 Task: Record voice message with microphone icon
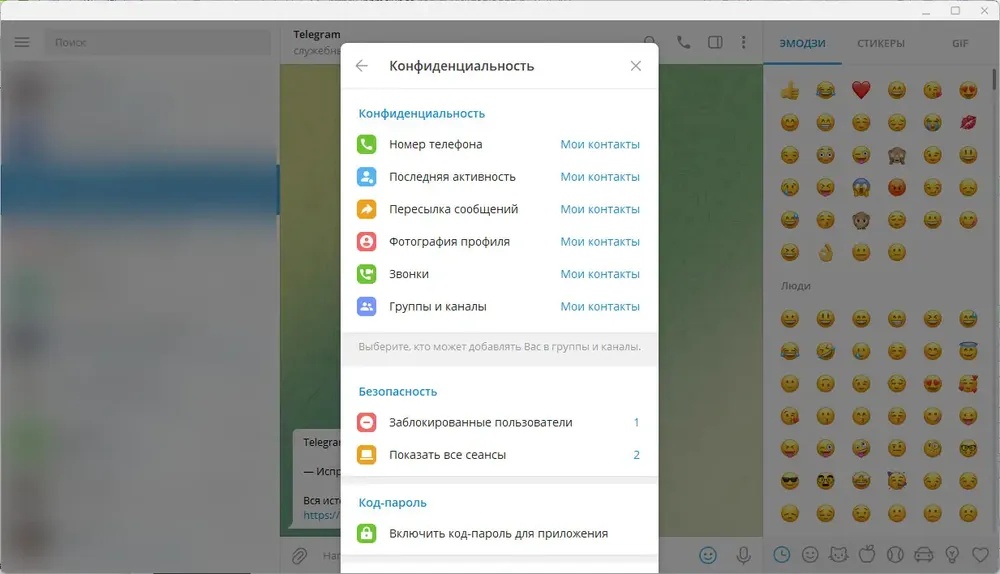743,556
